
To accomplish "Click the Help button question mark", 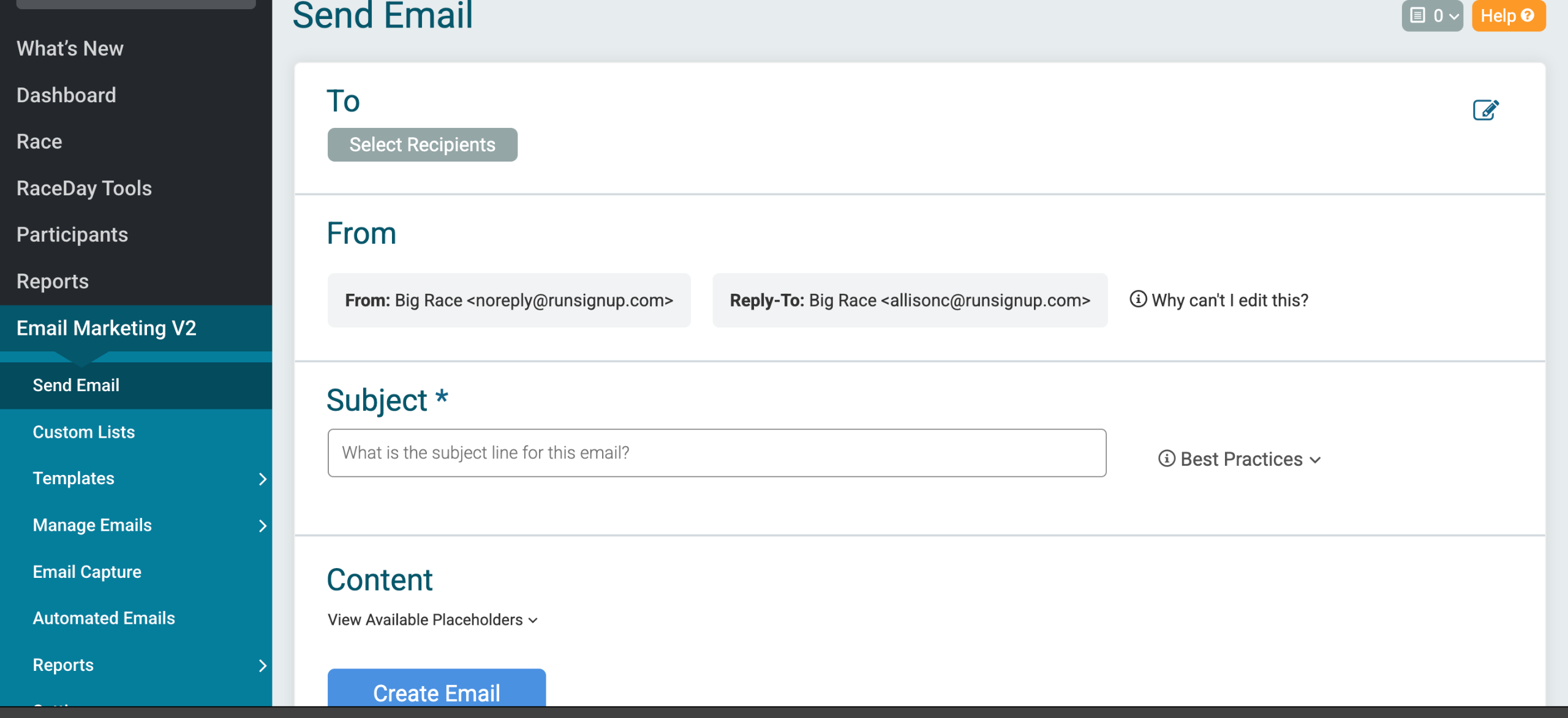I will [1528, 15].
